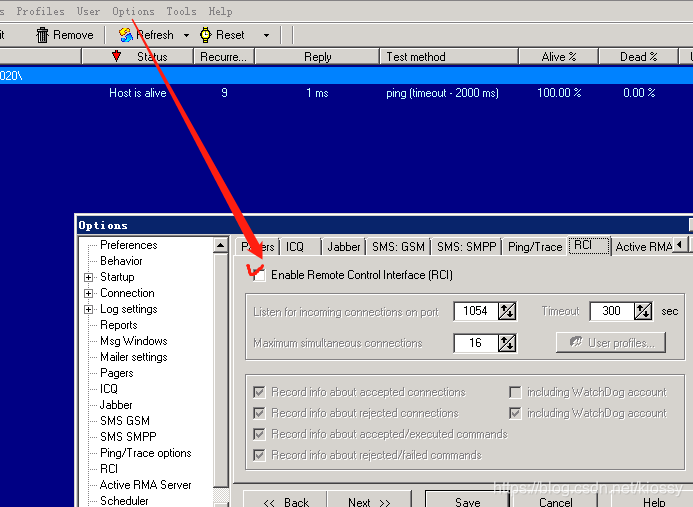Switch to the SMS: SMPP tab

tap(467, 247)
